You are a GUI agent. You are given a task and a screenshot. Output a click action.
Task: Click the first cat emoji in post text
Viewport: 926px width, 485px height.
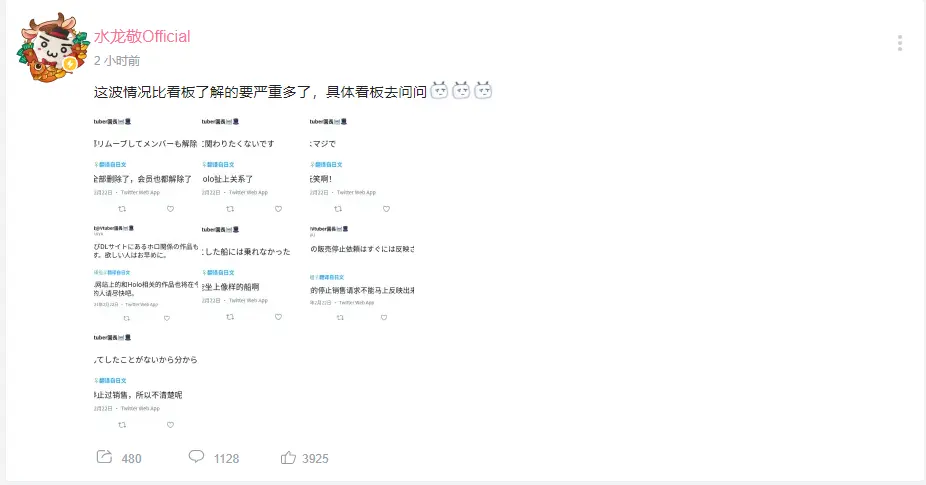point(439,90)
